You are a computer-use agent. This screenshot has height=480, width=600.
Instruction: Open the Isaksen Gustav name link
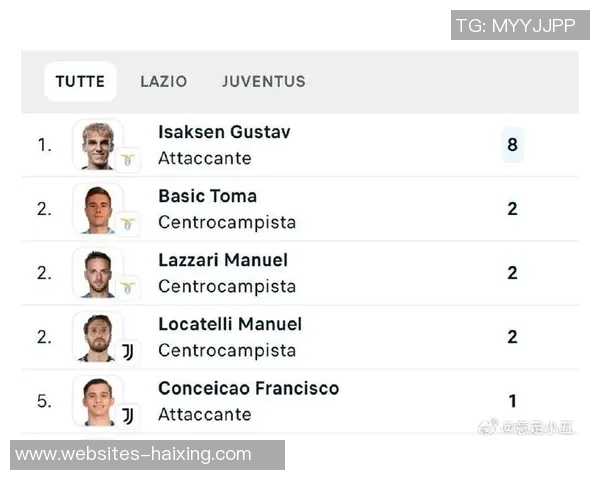click(x=224, y=132)
